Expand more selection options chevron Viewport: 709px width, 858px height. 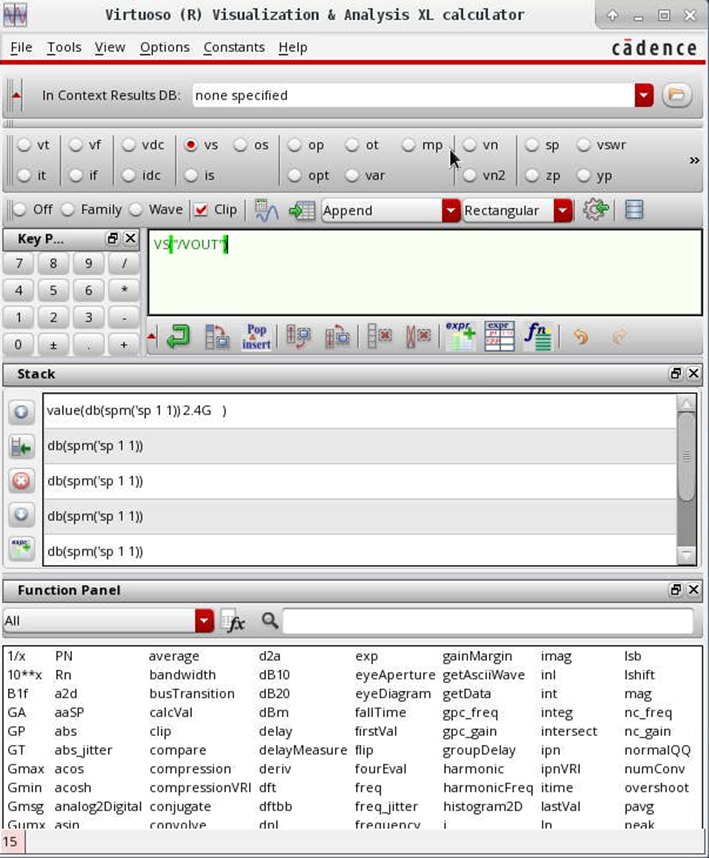(694, 160)
